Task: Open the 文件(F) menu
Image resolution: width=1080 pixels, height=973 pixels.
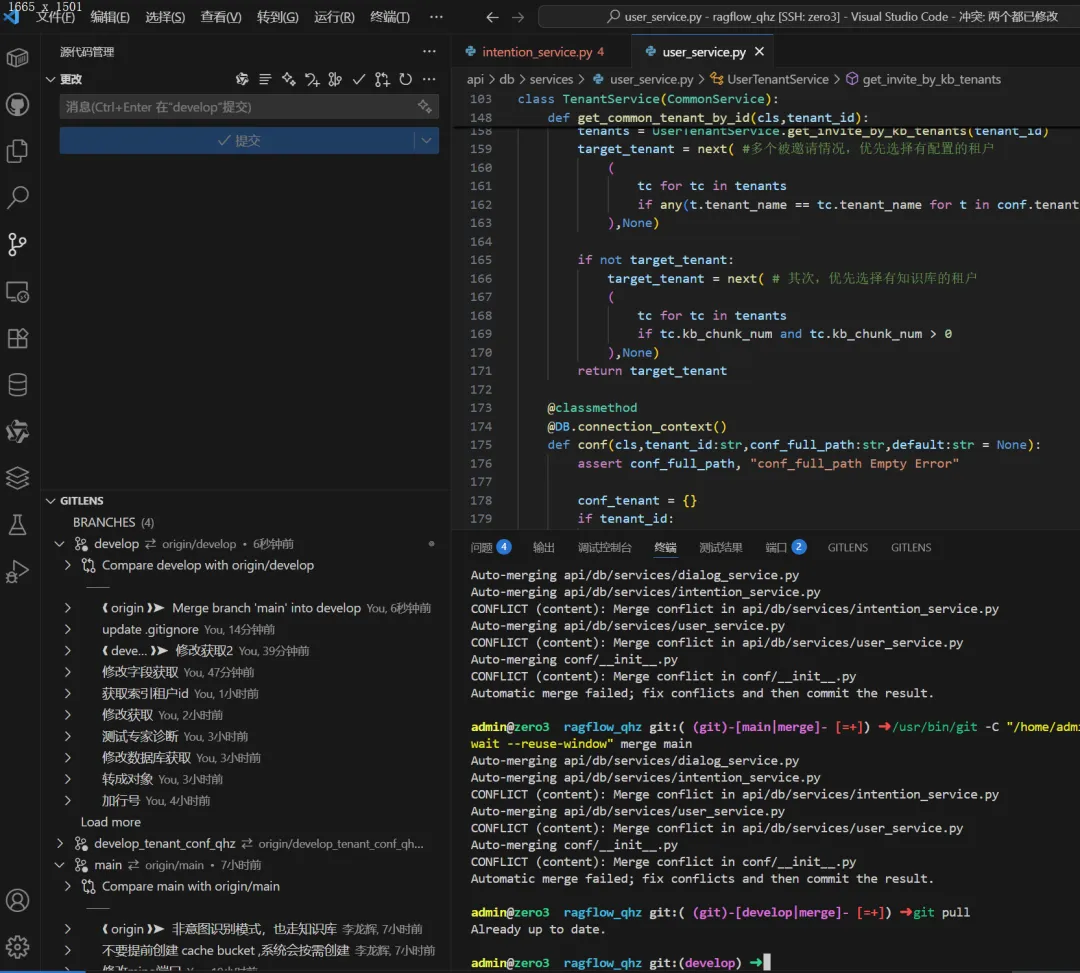Action: [55, 17]
